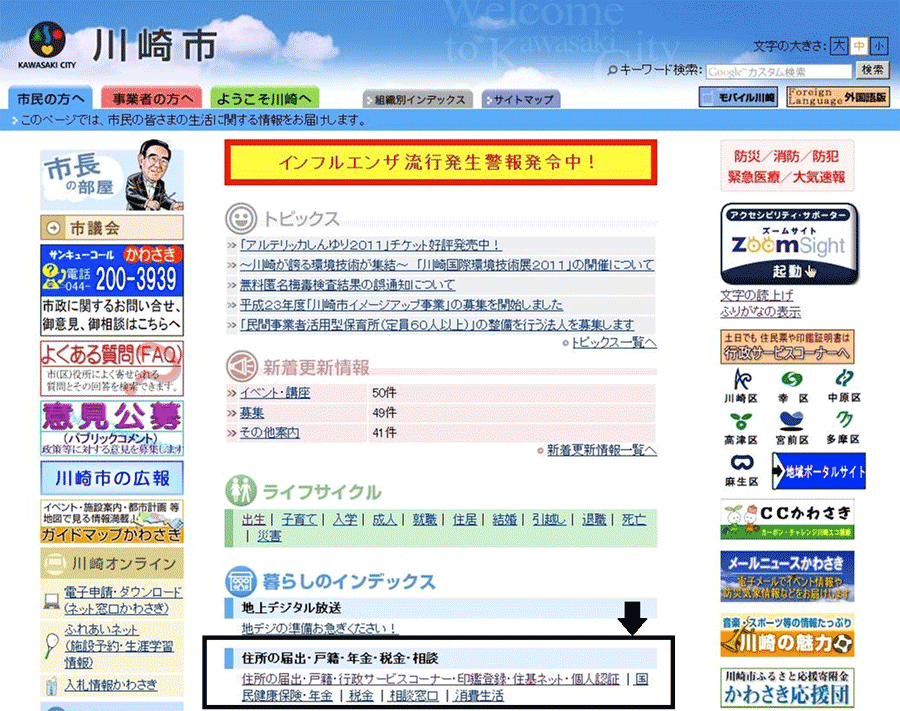Open the 組織別インデックス tab
The width and height of the screenshot is (900, 711).
[x=418, y=99]
